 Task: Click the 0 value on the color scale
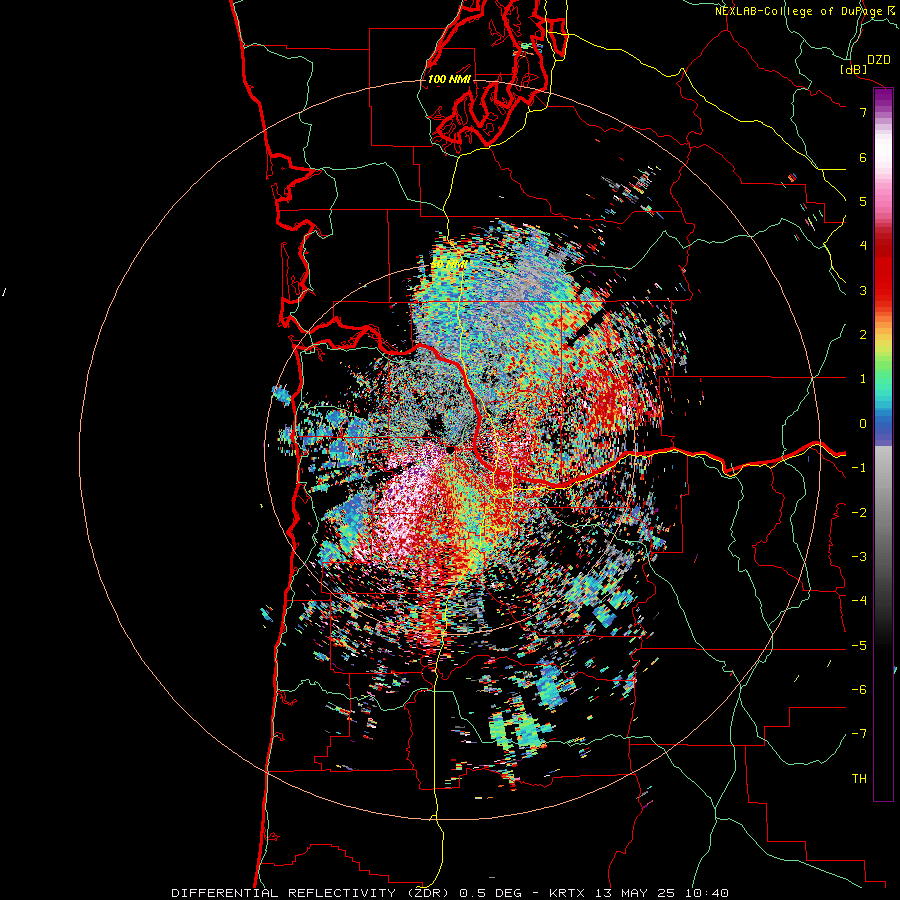point(863,424)
